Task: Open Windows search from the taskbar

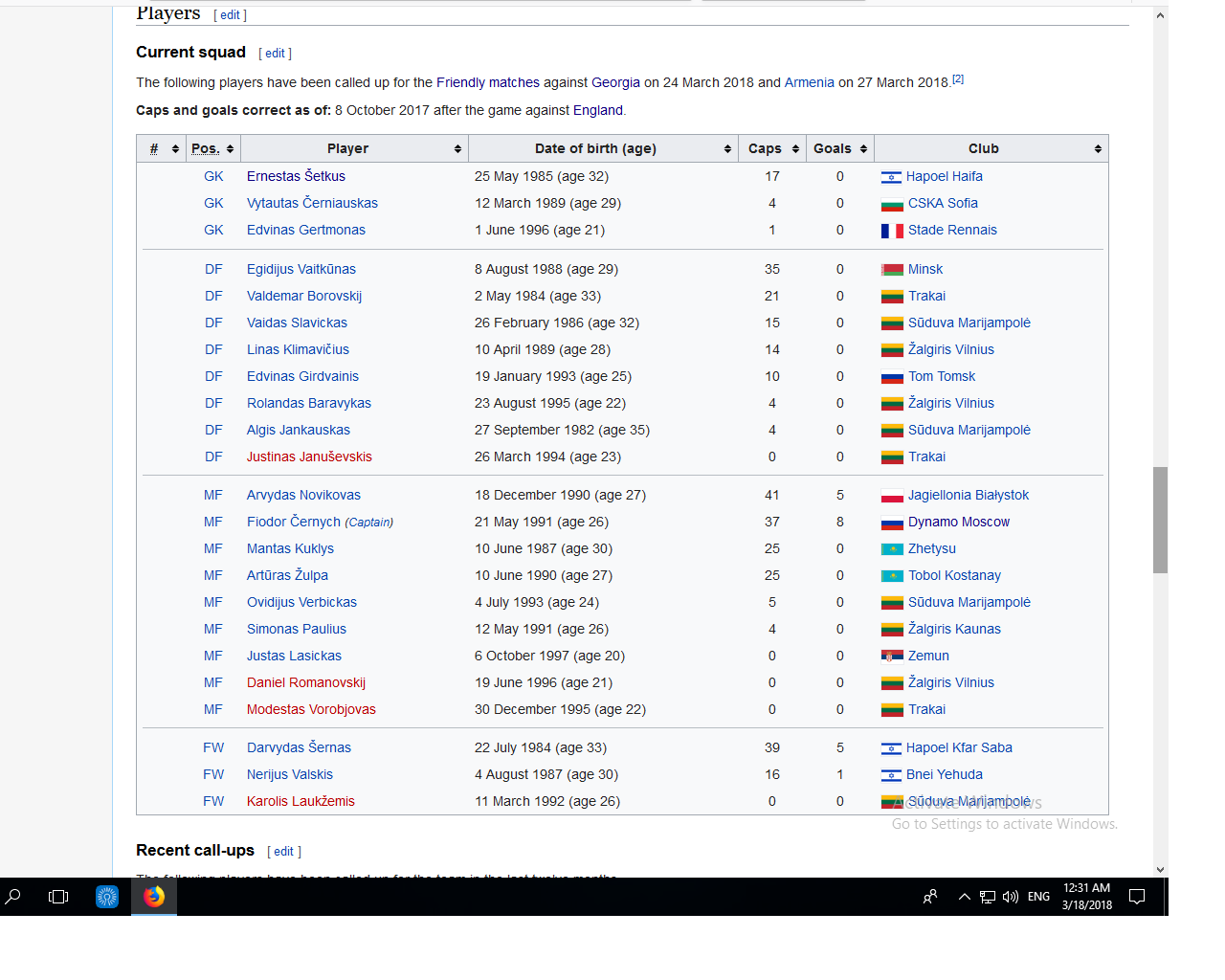Action: coord(13,897)
